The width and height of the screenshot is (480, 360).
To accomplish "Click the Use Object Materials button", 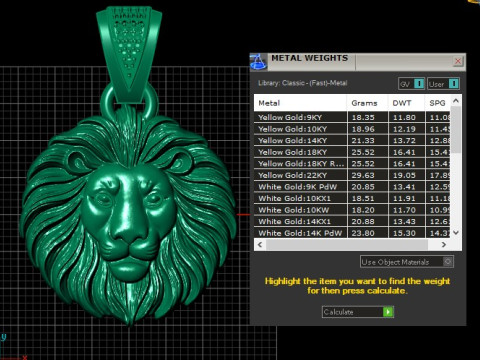I will click(x=407, y=262).
